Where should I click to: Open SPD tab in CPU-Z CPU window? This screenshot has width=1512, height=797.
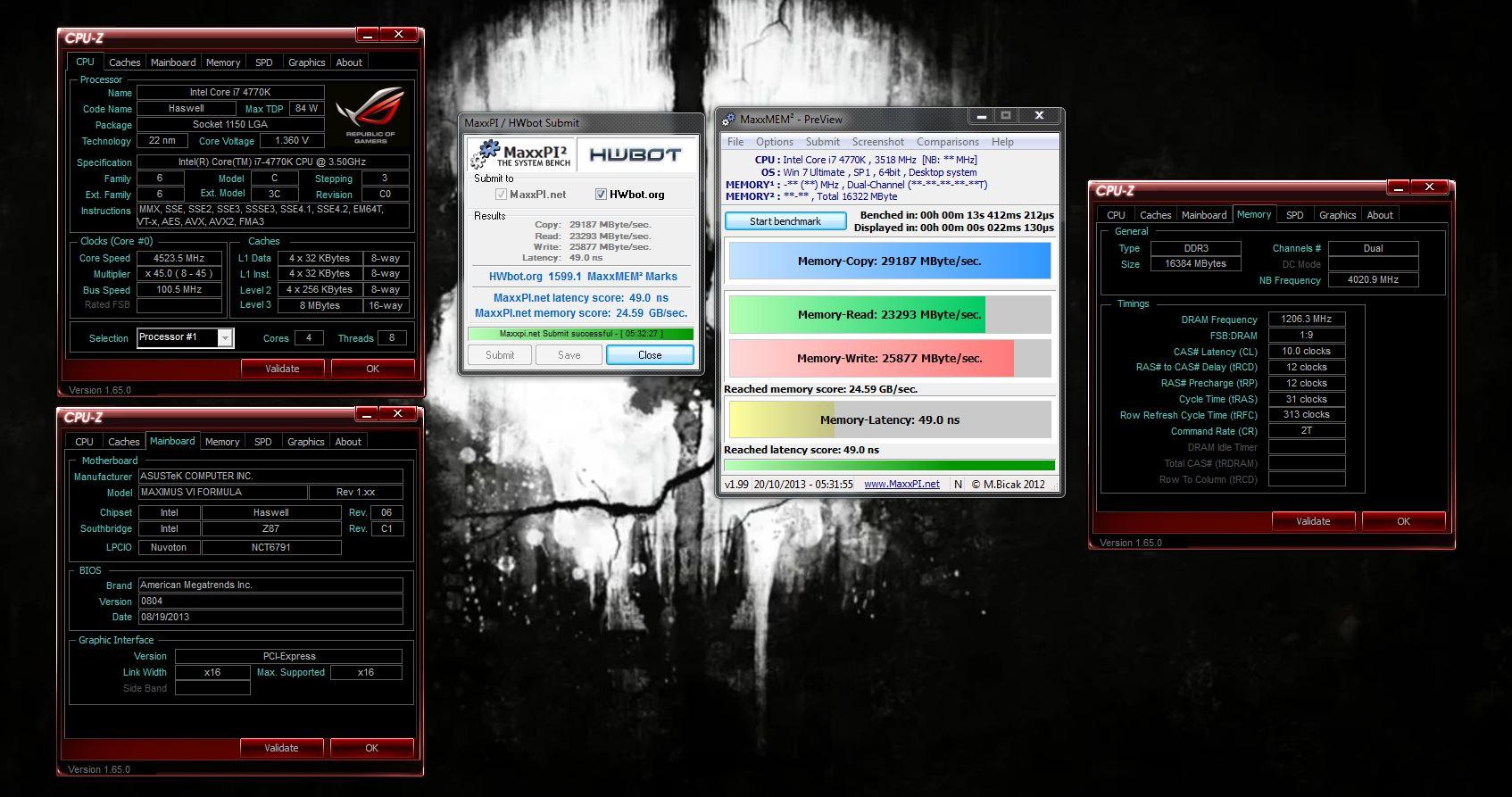pos(263,62)
